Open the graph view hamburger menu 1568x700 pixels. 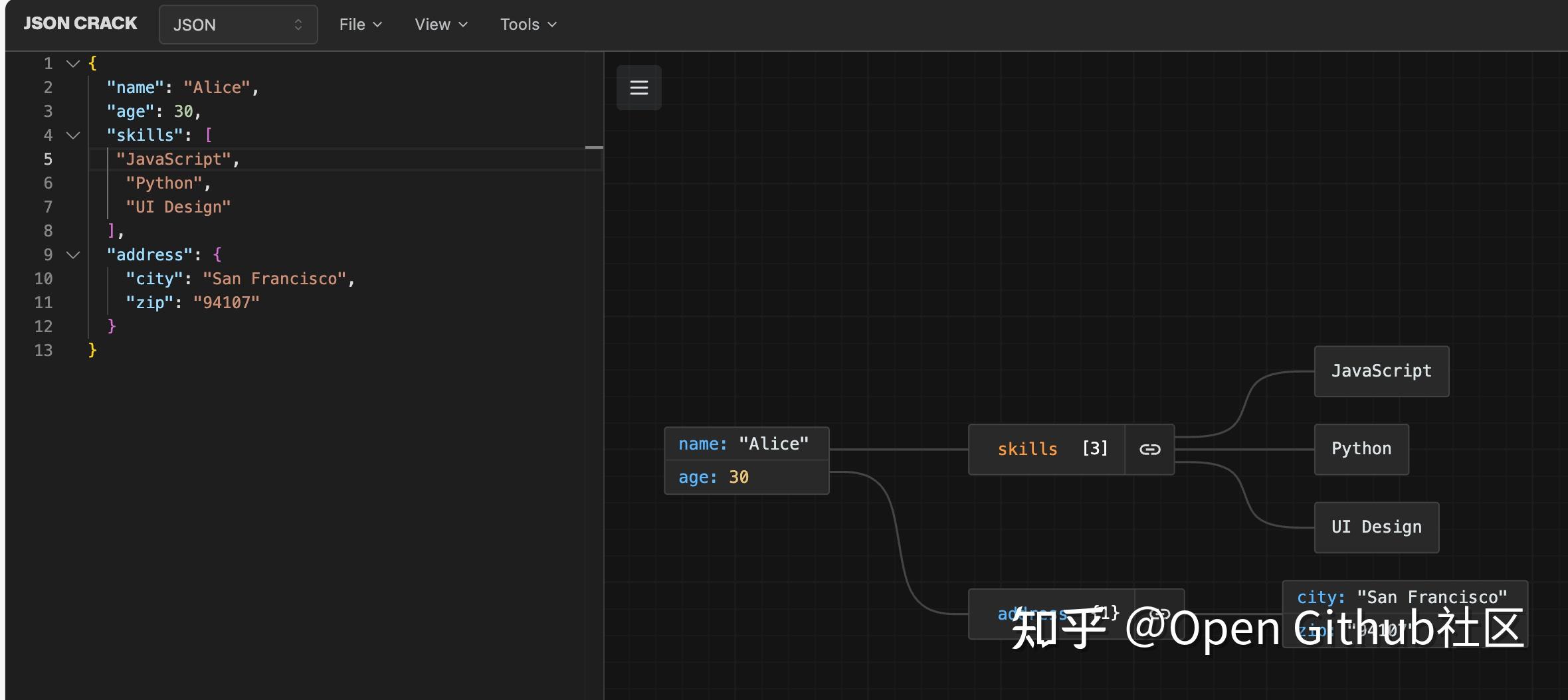point(638,87)
